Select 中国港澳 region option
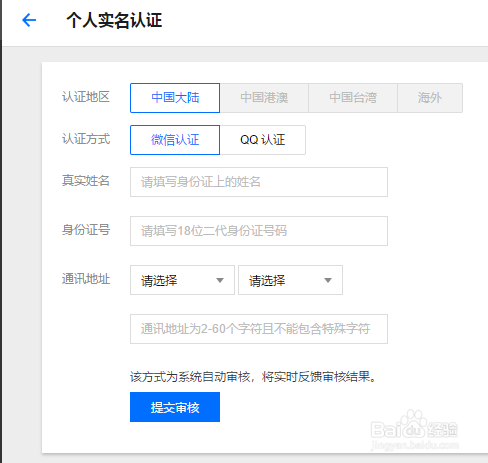Image resolution: width=488 pixels, height=463 pixels. 264,98
